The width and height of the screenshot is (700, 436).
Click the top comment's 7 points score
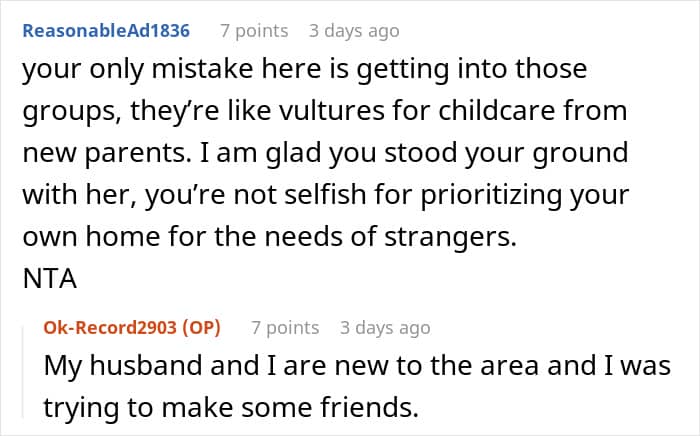click(254, 31)
